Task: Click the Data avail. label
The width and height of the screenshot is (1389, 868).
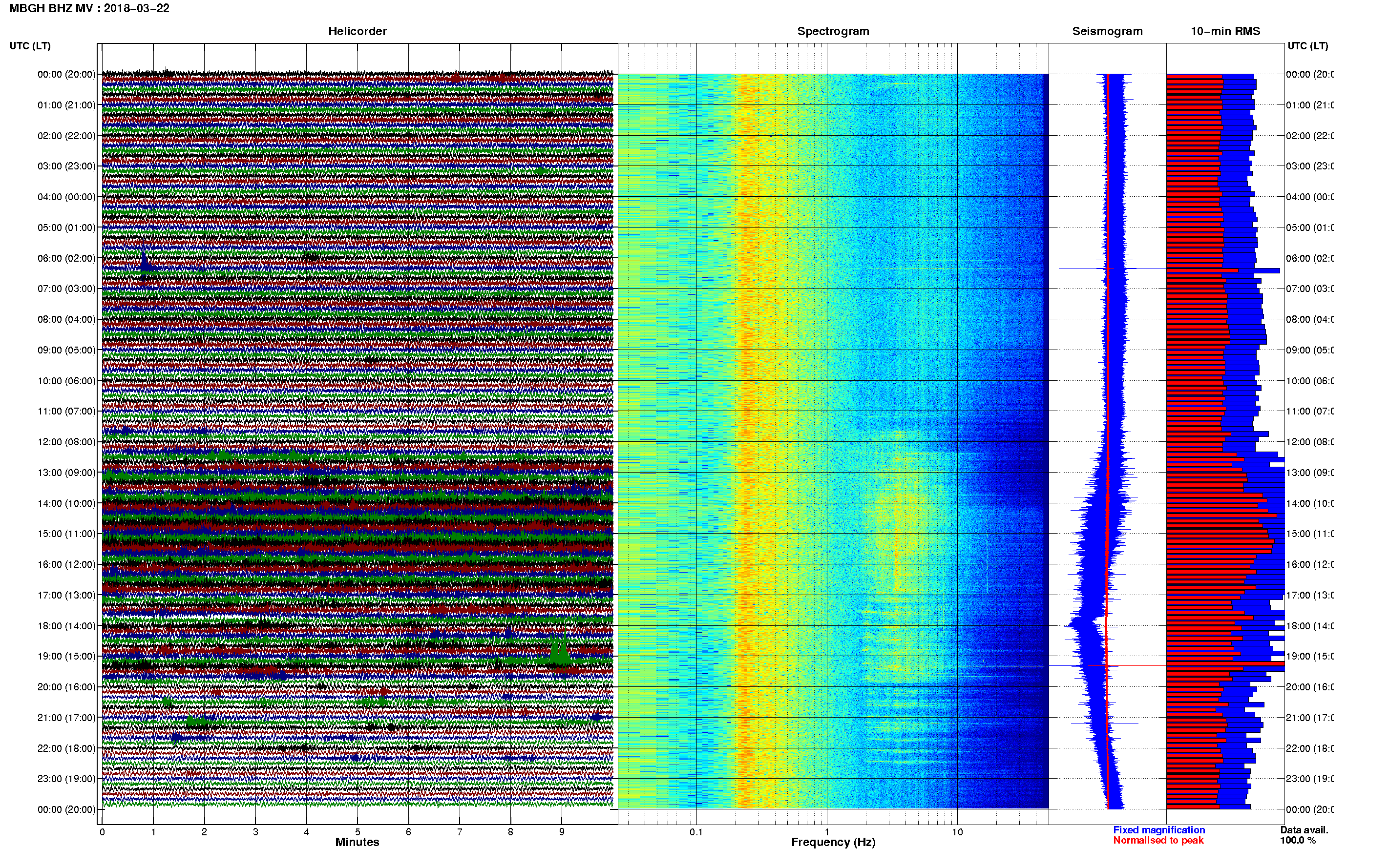Action: [1304, 829]
